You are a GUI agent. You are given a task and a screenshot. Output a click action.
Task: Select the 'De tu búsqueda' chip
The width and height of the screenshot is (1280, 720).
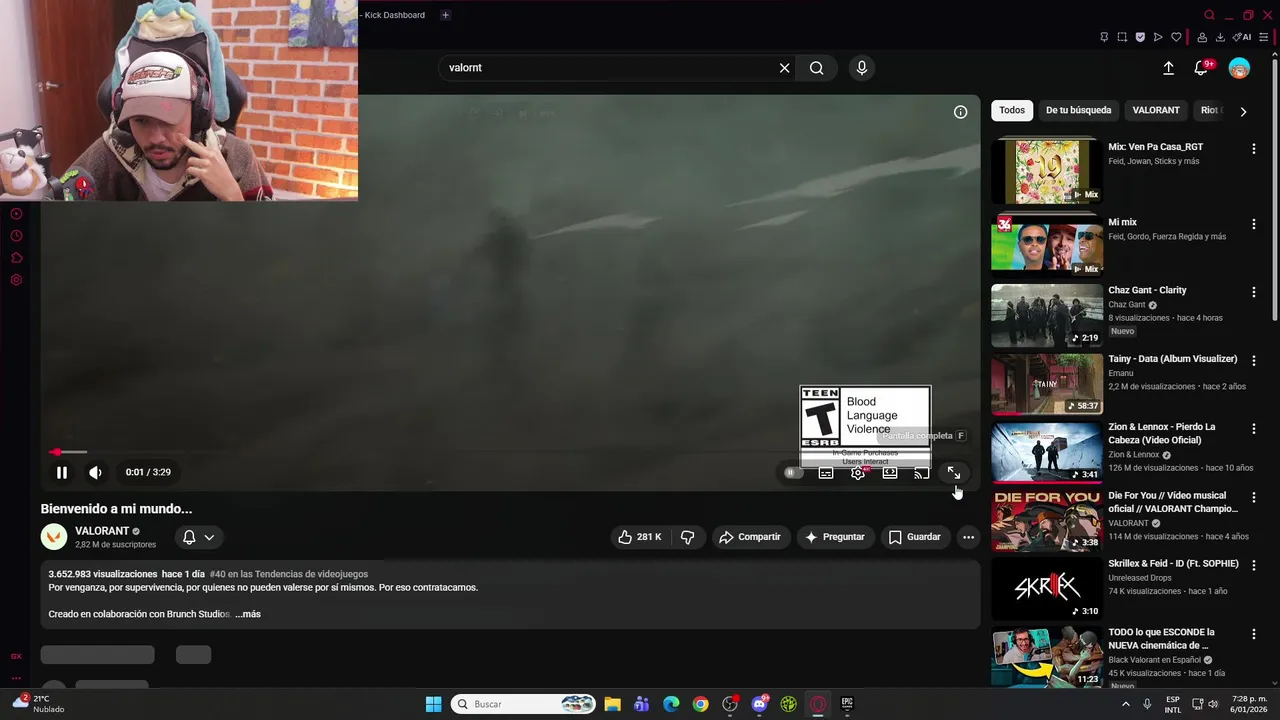point(1078,110)
